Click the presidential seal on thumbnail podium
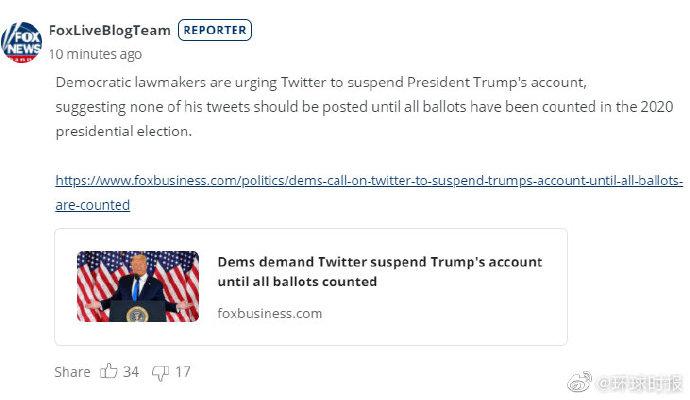The image size is (690, 400). coord(137,314)
